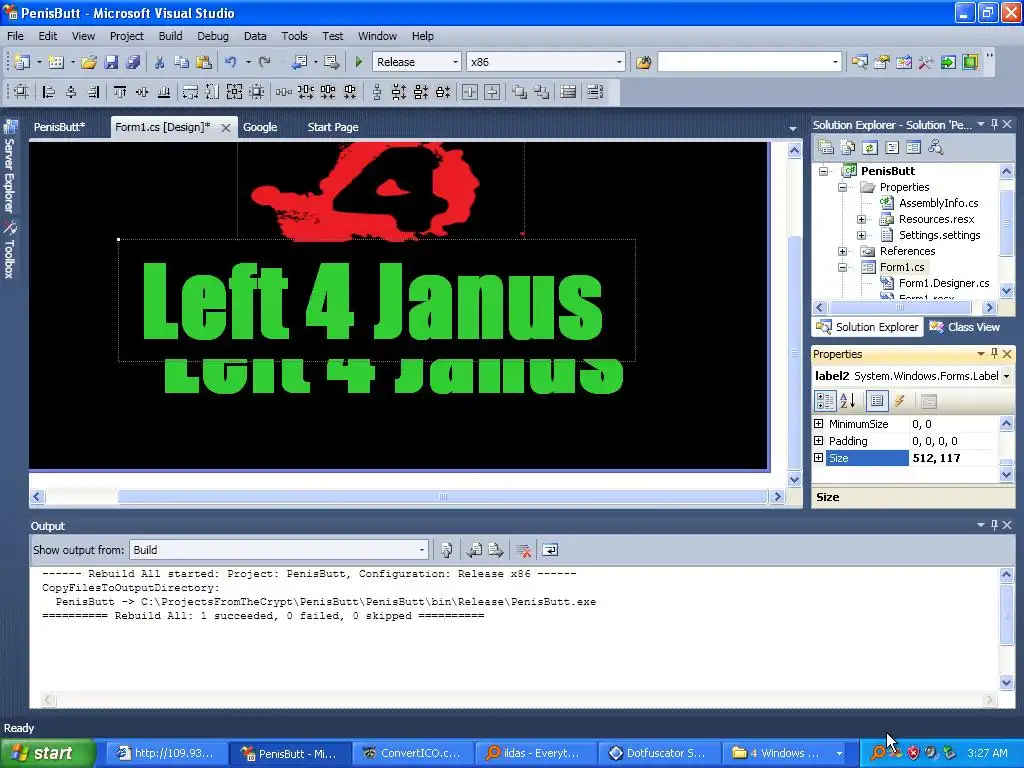
Task: Toggle Alphabetical sort in Properties panel
Action: click(848, 401)
